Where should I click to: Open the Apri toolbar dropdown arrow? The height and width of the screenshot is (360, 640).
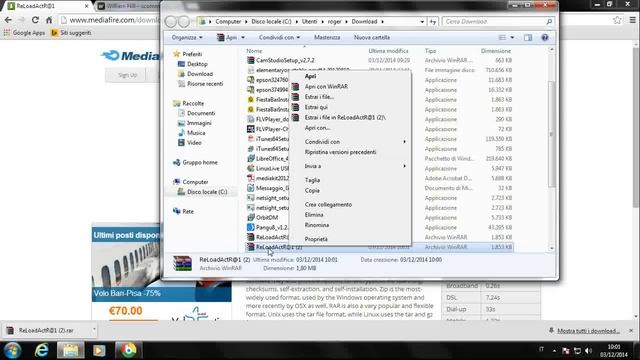[243, 38]
